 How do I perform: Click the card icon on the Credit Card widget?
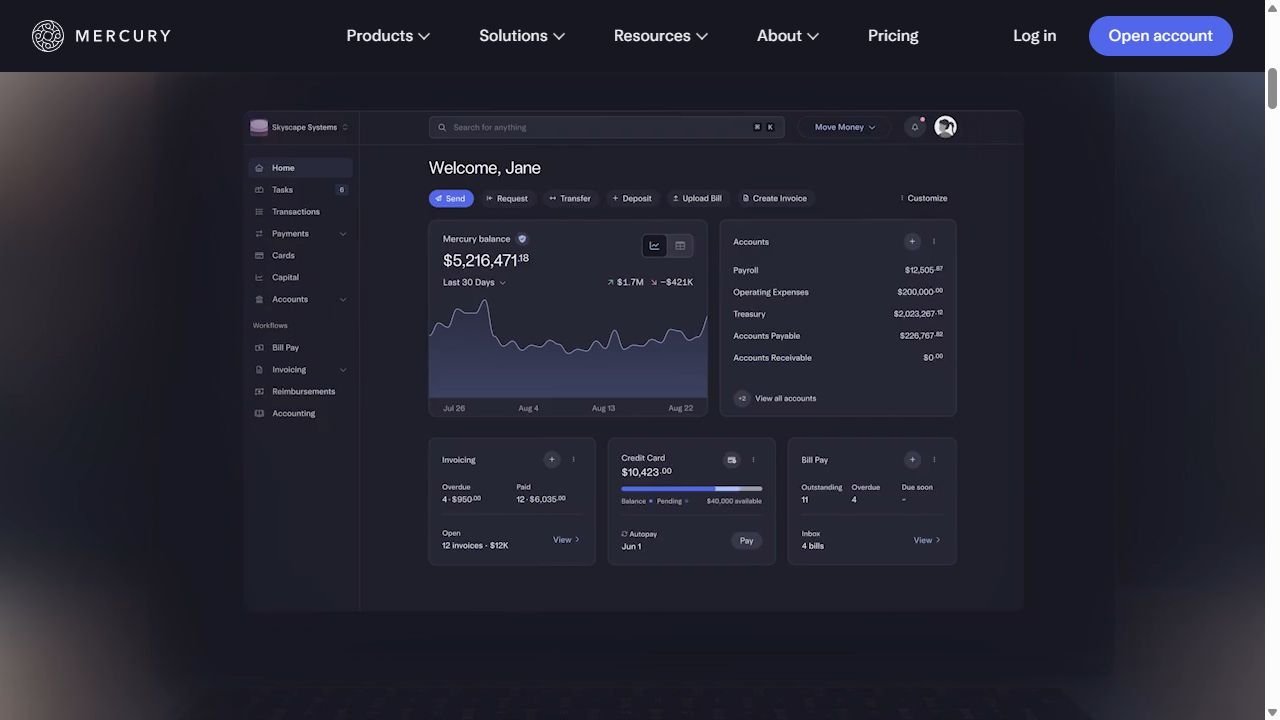[x=732, y=459]
